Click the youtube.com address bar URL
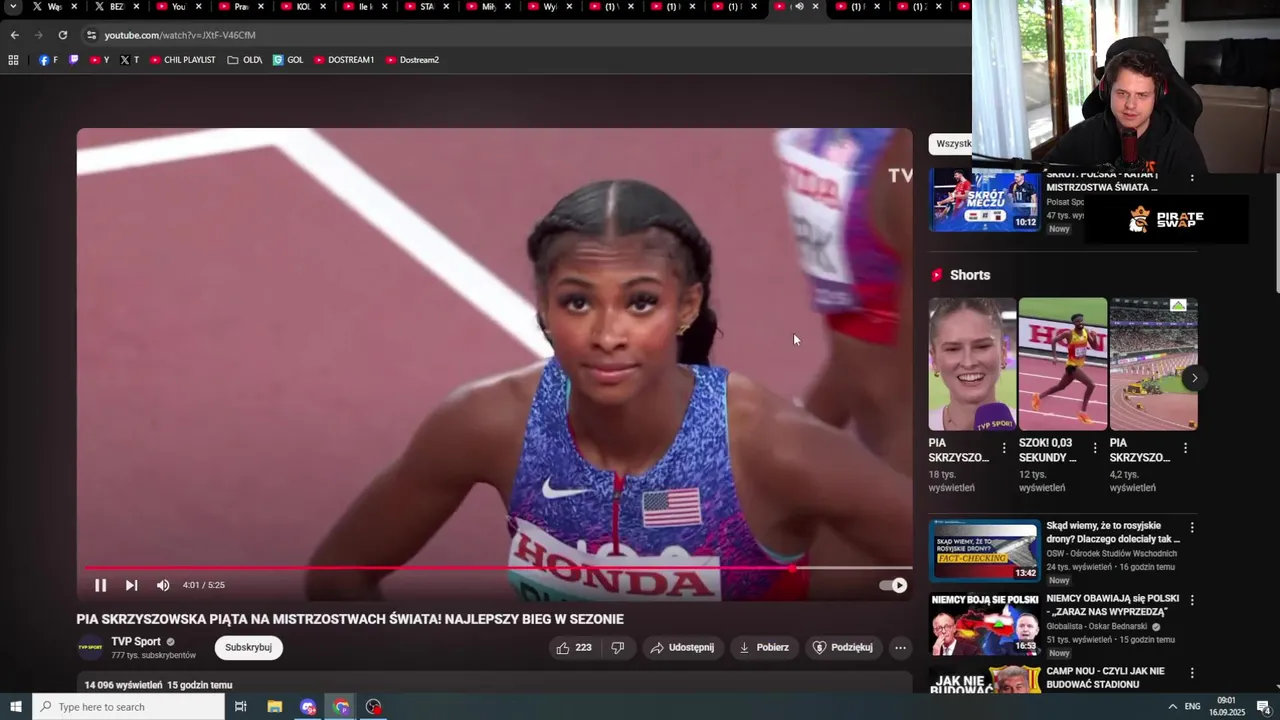1280x720 pixels. [x=180, y=35]
